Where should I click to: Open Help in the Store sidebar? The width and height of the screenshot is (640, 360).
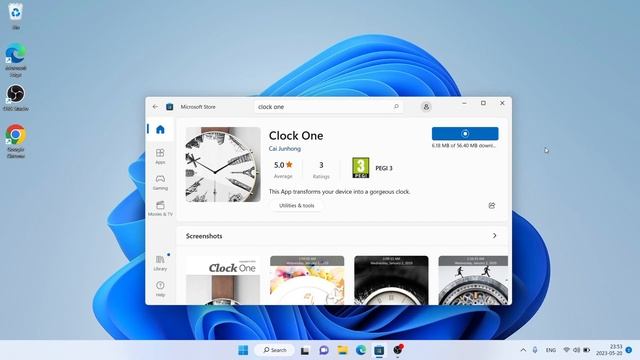click(160, 289)
